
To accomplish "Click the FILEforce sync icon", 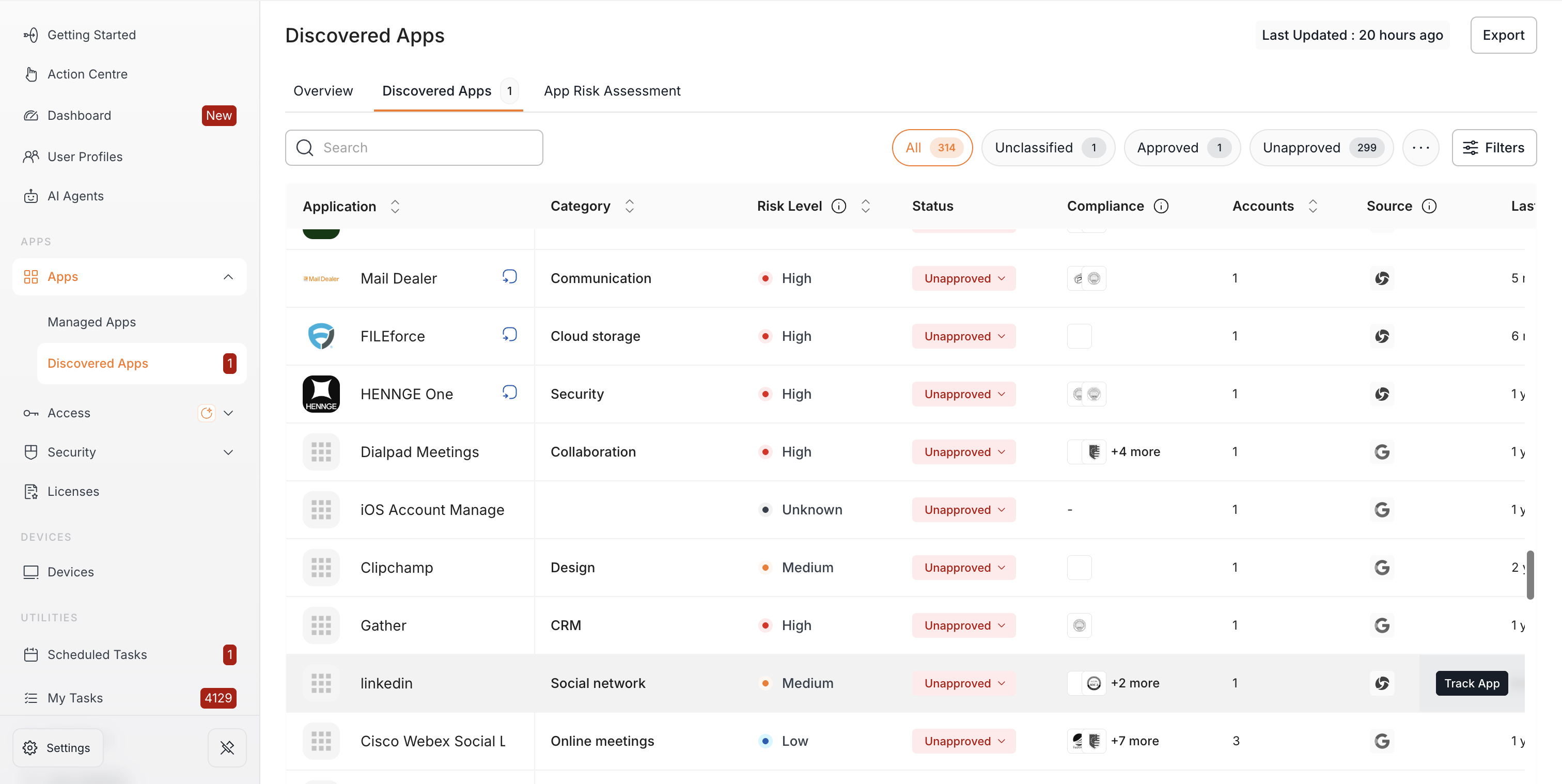I will (509, 335).
